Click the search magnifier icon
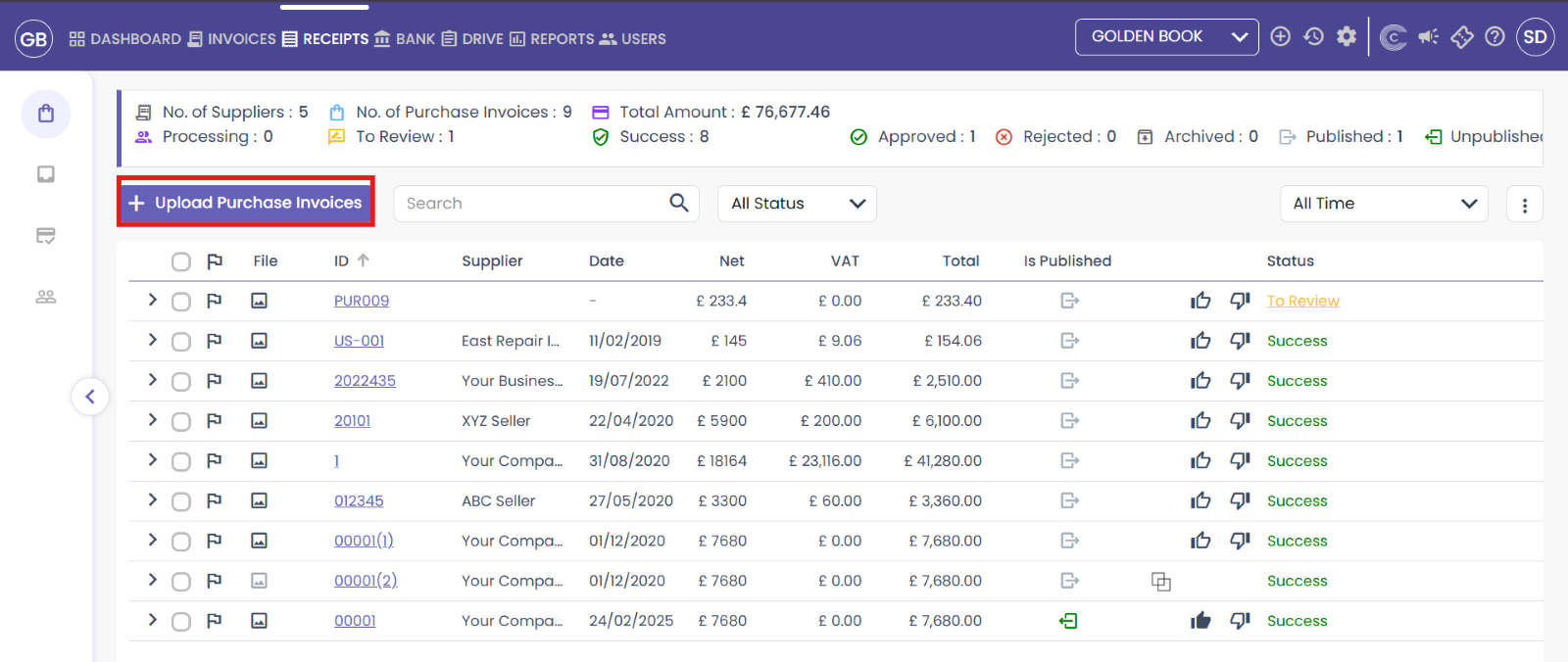This screenshot has width=1568, height=662. point(678,203)
